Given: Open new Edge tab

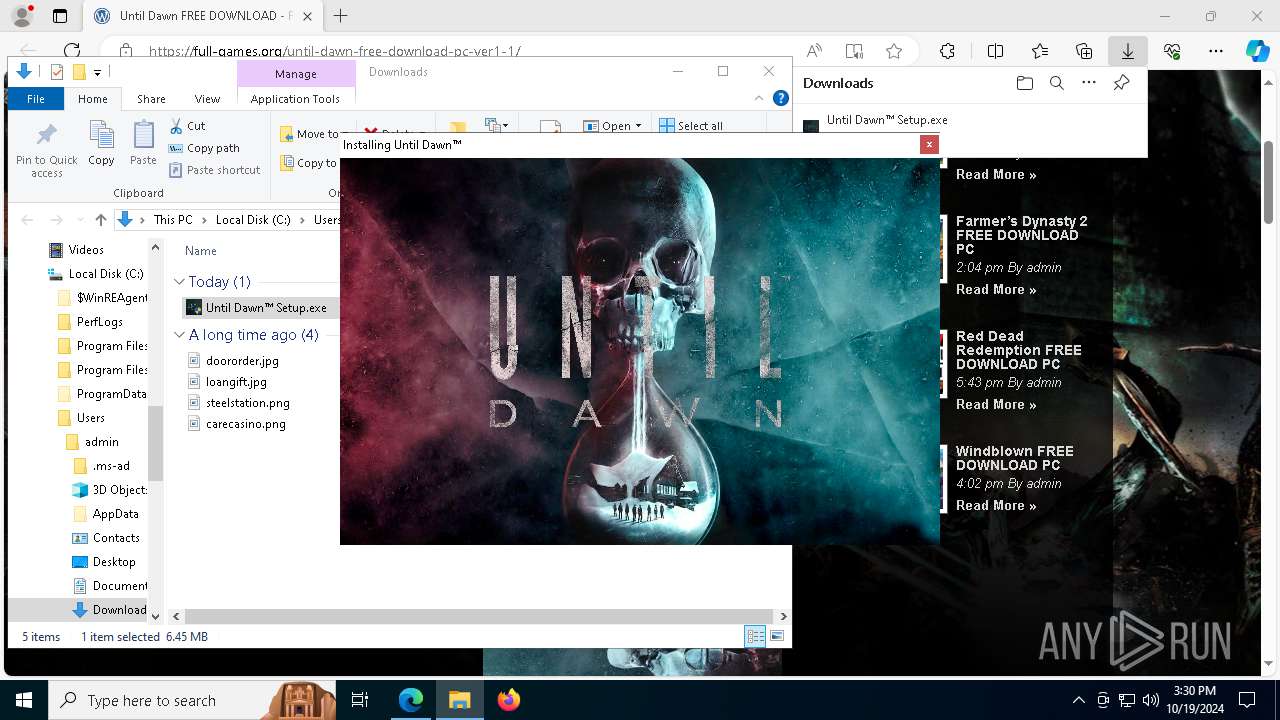Looking at the screenshot, I should point(341,16).
